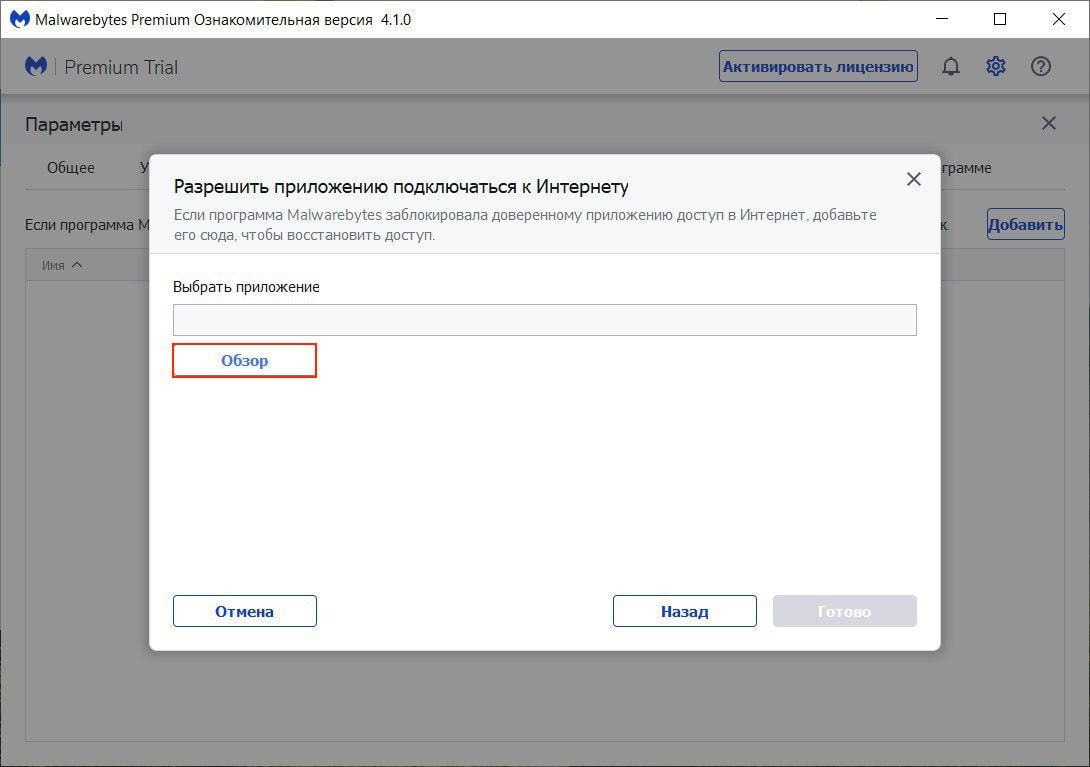
Task: Maximize the Malwarebytes window
Action: (1000, 20)
